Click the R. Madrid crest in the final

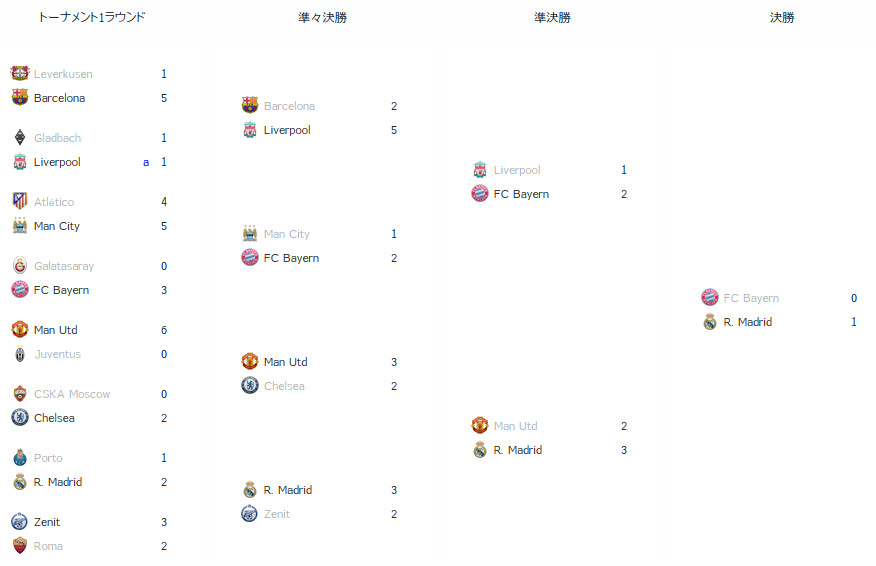click(710, 322)
